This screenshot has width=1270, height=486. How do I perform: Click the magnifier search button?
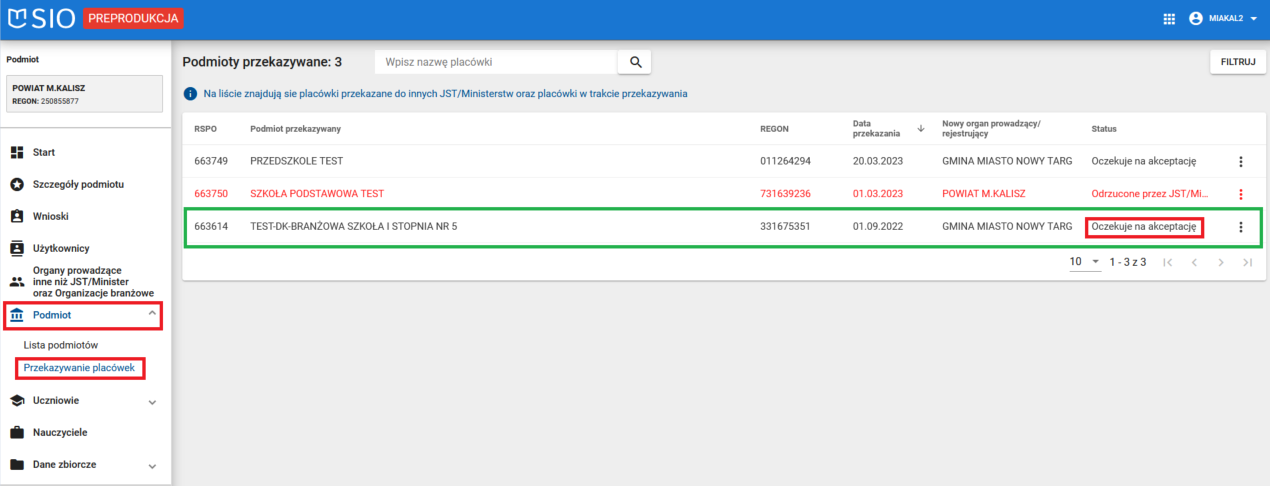pyautogui.click(x=634, y=62)
